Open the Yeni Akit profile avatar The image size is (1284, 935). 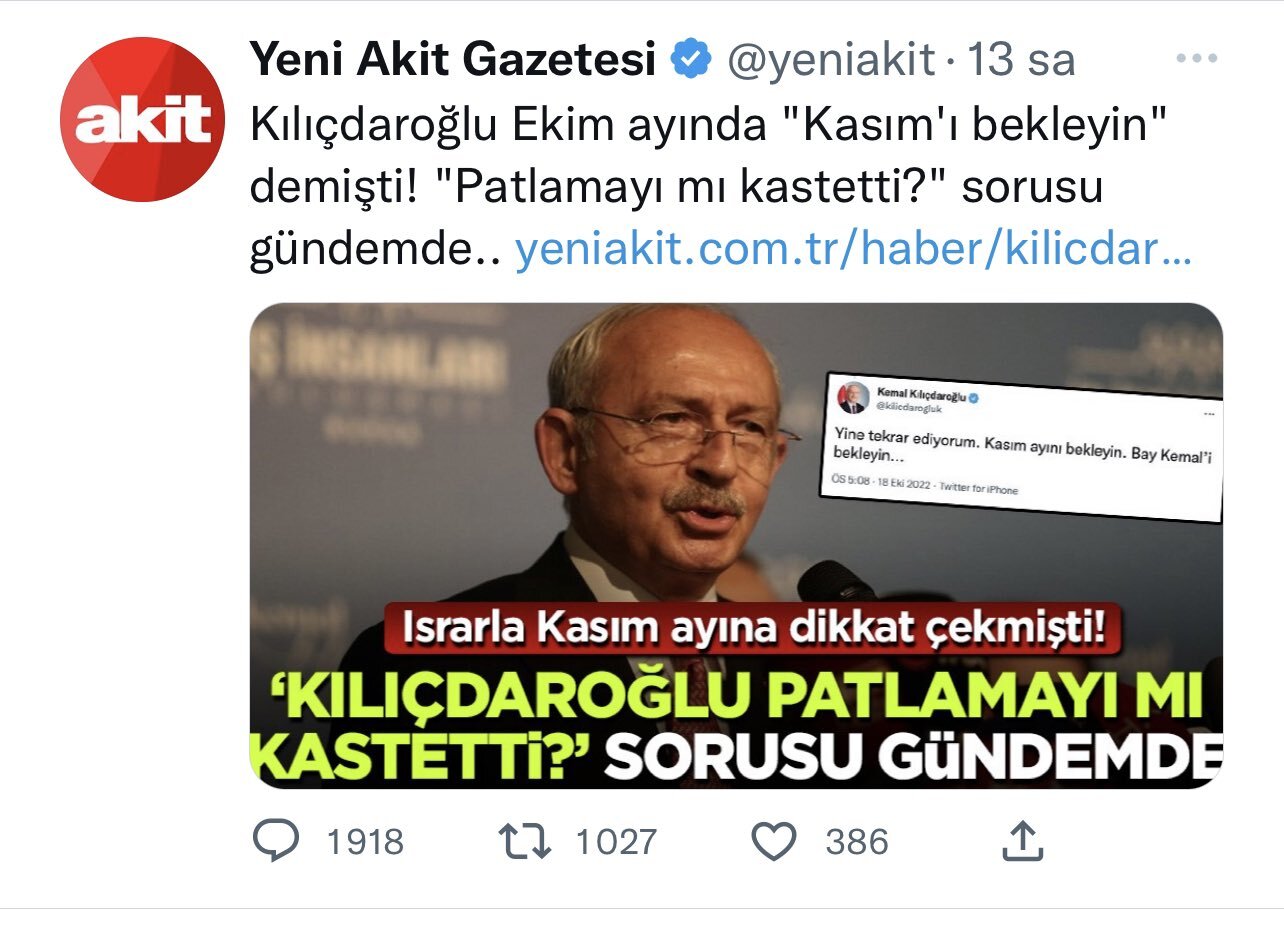tap(142, 120)
